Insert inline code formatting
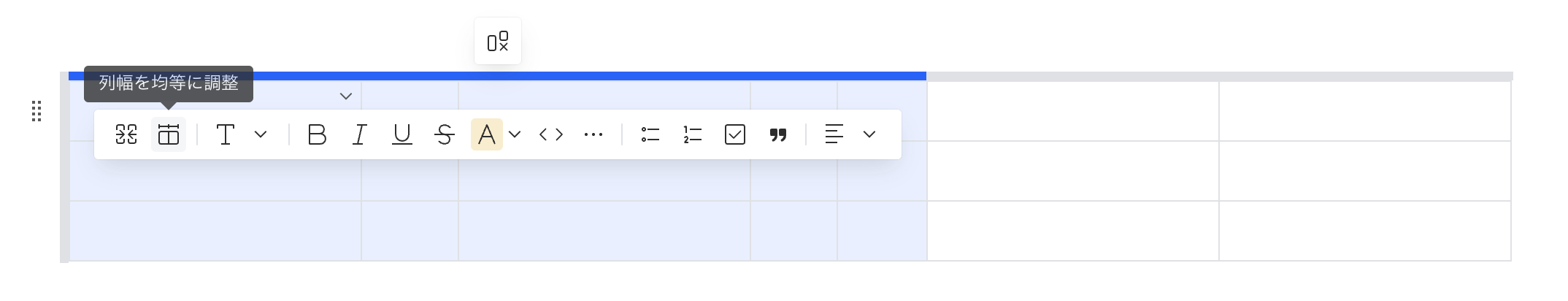 point(551,134)
